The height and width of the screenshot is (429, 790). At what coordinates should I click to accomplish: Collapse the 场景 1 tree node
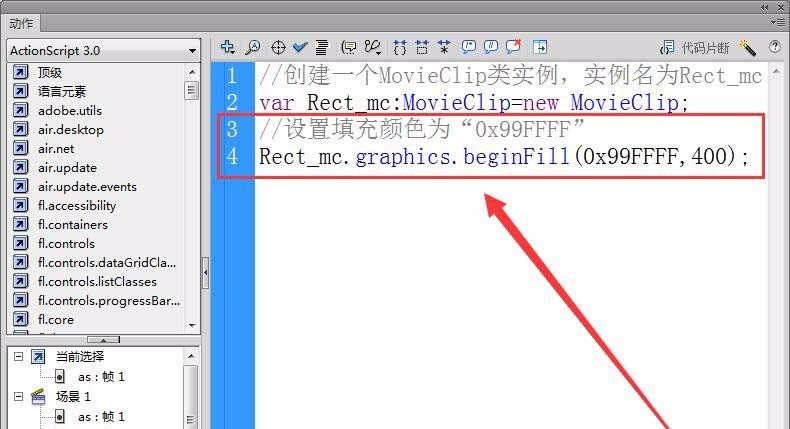pos(19,397)
